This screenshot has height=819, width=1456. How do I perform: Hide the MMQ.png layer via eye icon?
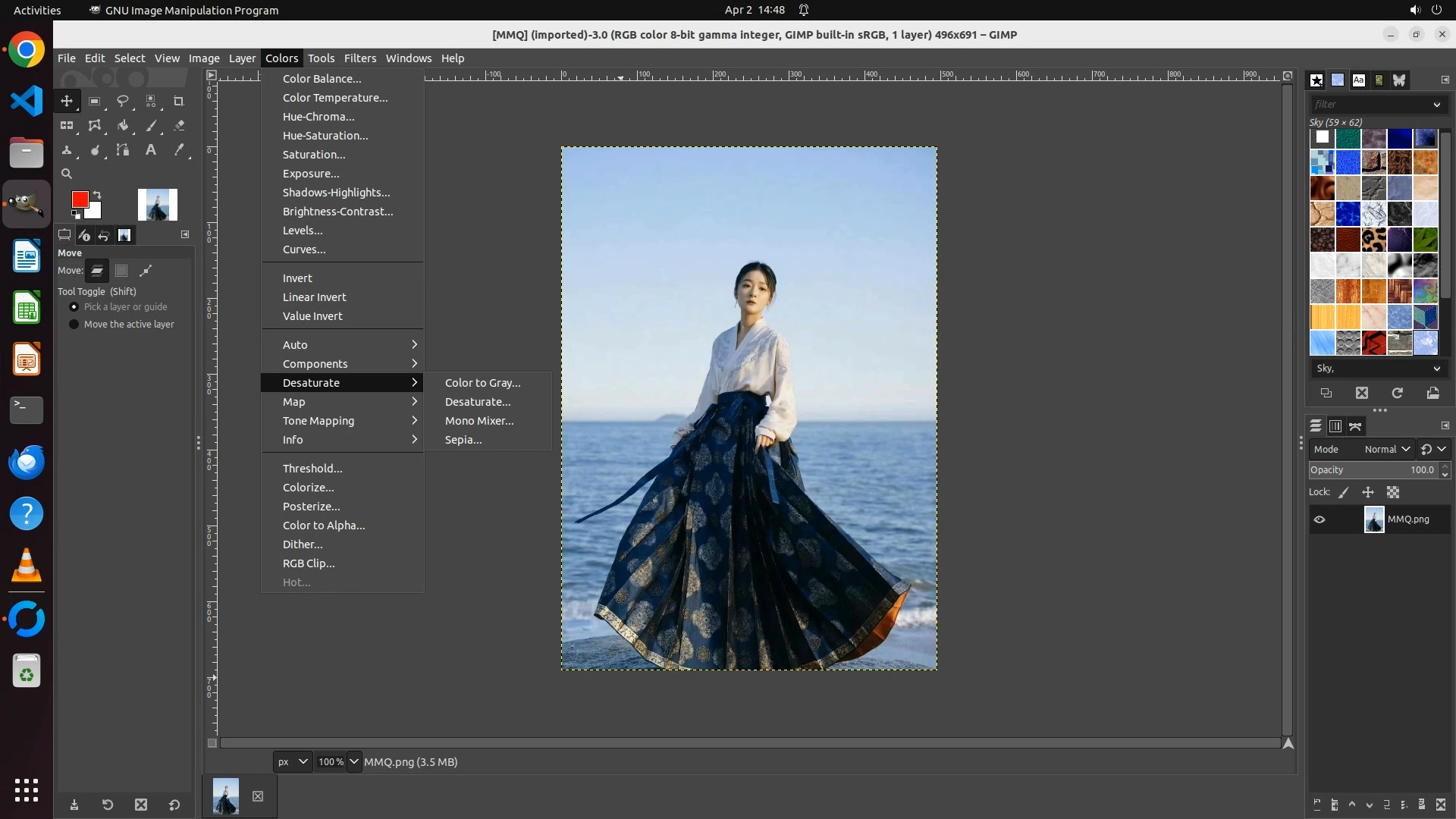point(1319,519)
